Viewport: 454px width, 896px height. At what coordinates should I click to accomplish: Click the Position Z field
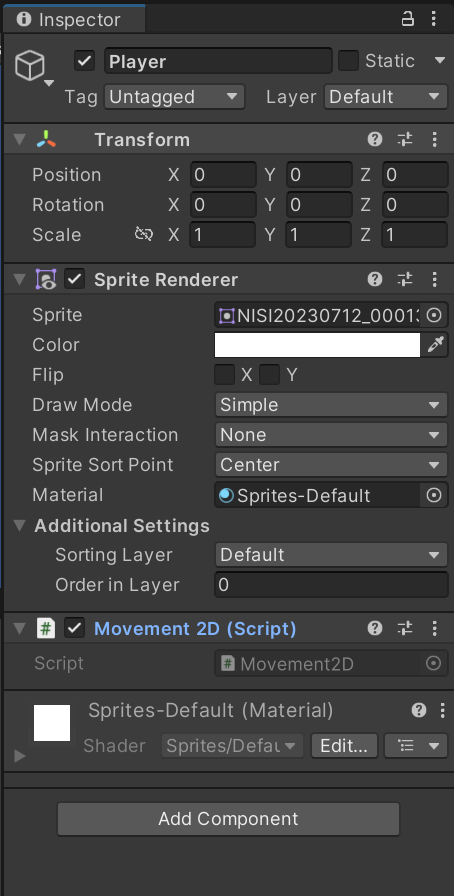coord(415,174)
